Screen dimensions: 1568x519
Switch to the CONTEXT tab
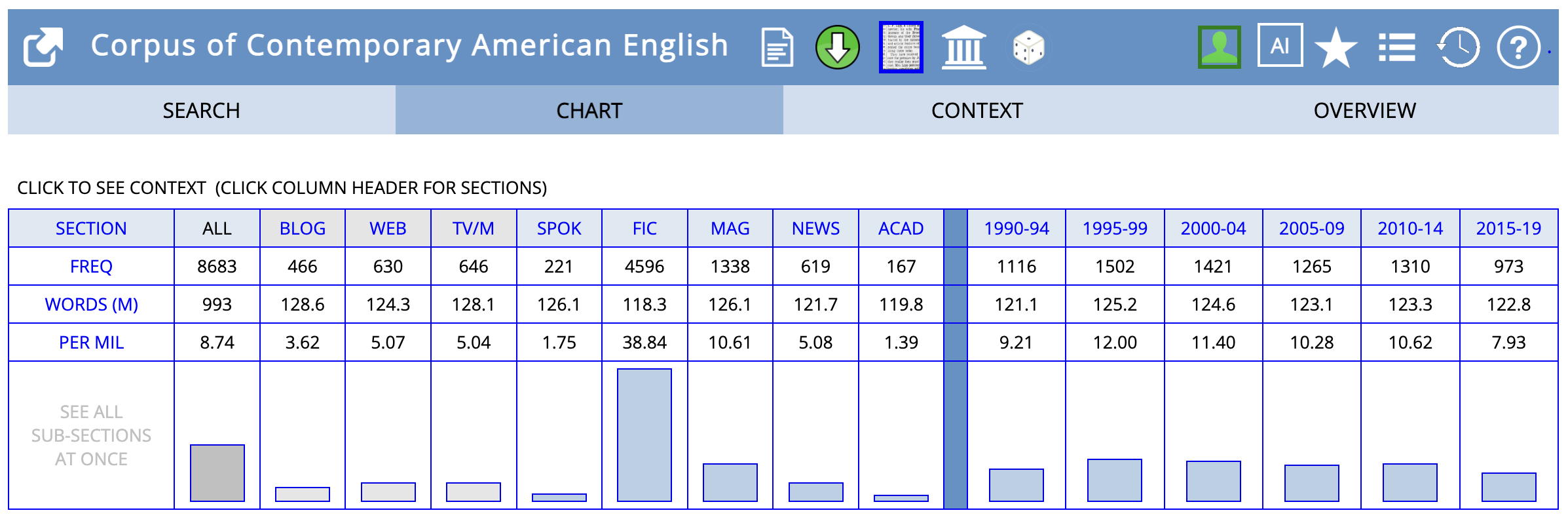pos(977,110)
